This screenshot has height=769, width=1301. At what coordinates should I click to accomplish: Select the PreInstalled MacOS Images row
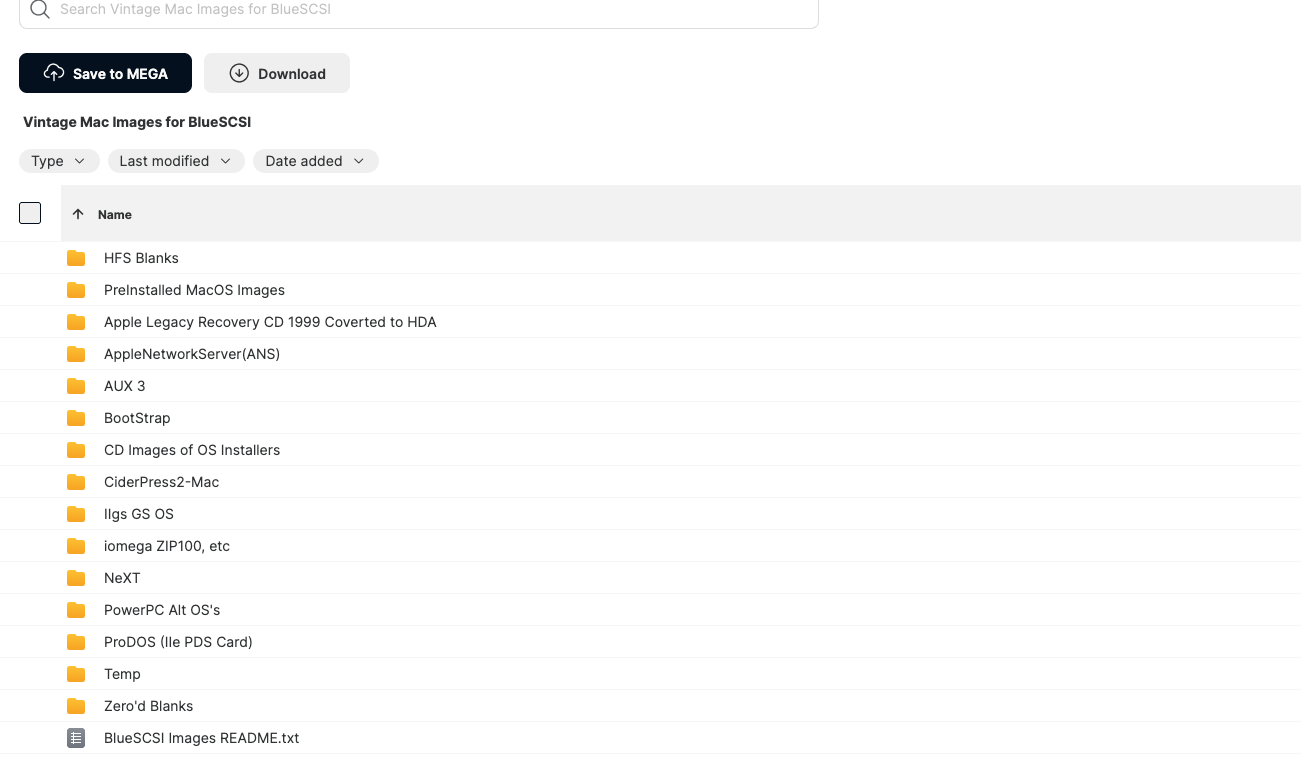point(650,290)
